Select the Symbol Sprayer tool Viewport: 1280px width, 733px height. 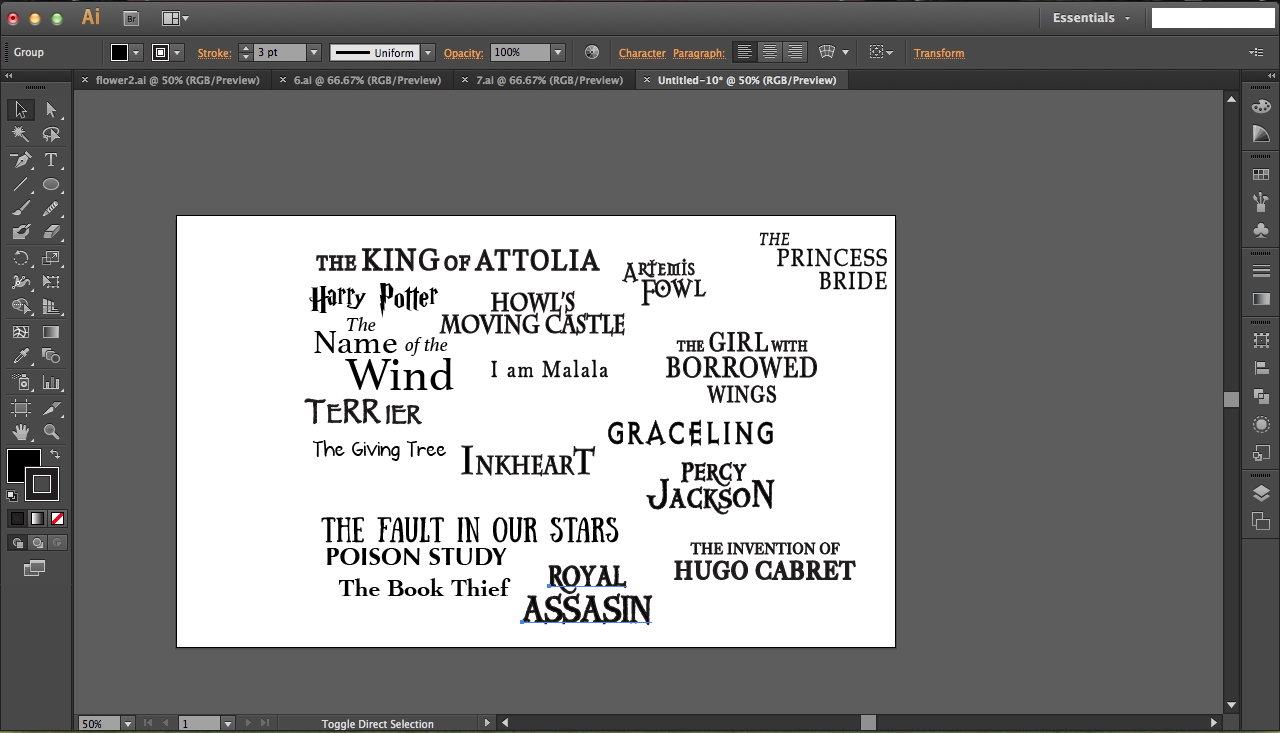pos(21,382)
